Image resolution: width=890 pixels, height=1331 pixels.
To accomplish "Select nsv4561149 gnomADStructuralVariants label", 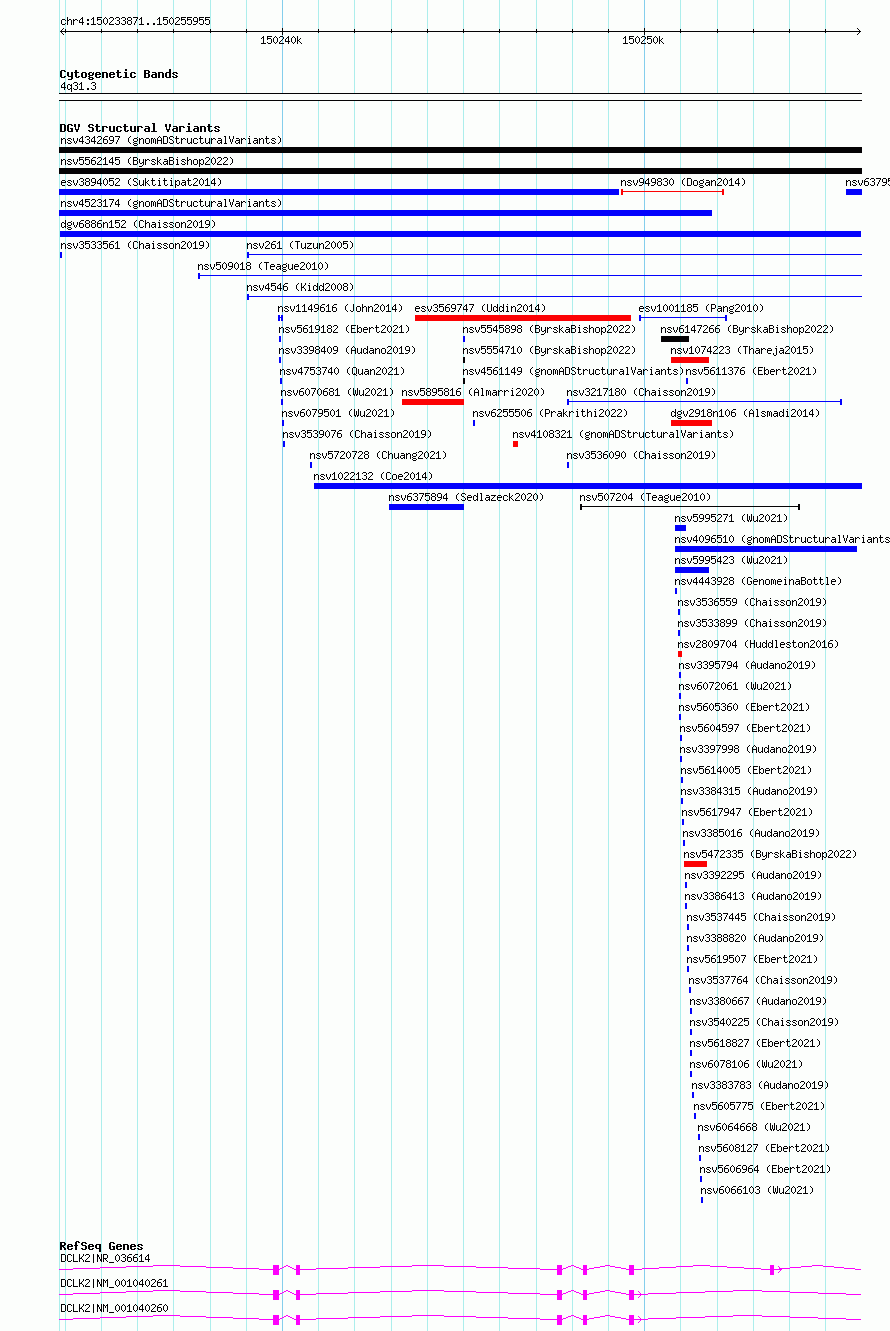I will pos(573,371).
